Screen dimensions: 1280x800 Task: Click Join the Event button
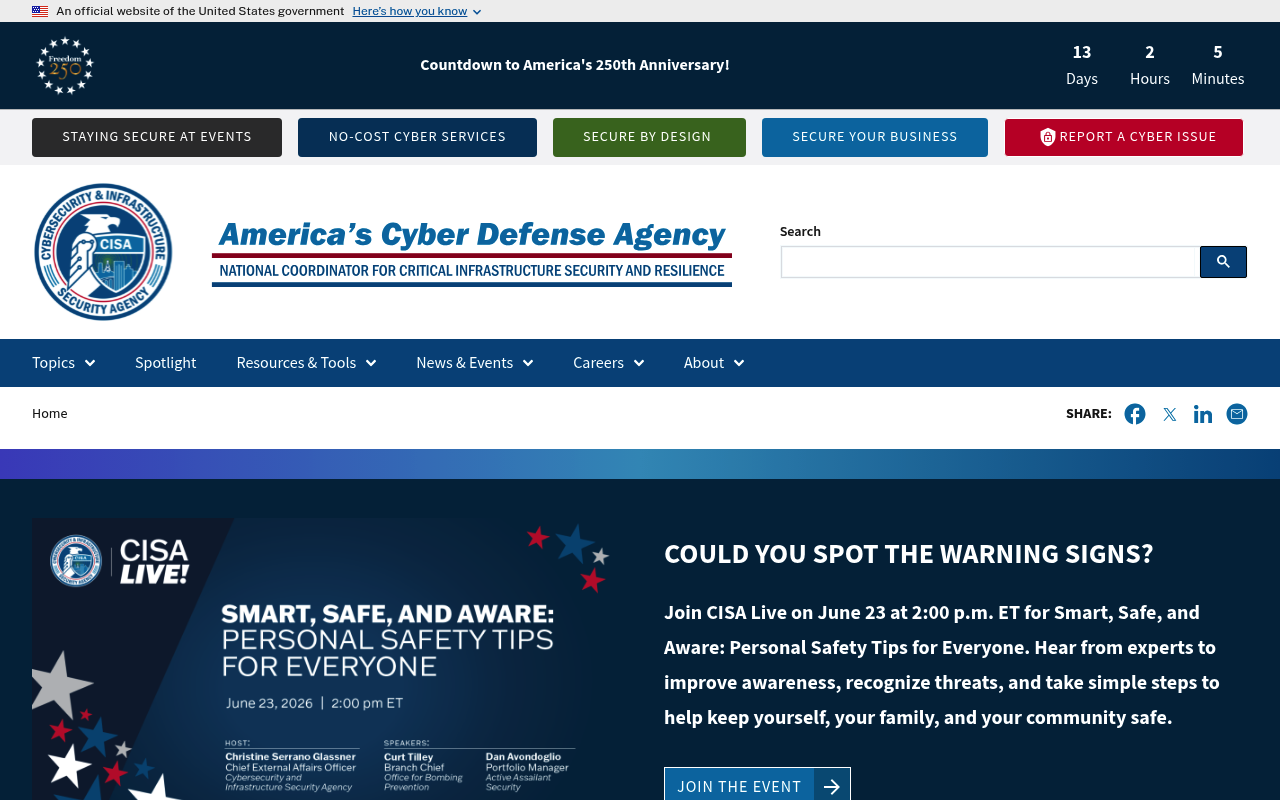(x=757, y=785)
